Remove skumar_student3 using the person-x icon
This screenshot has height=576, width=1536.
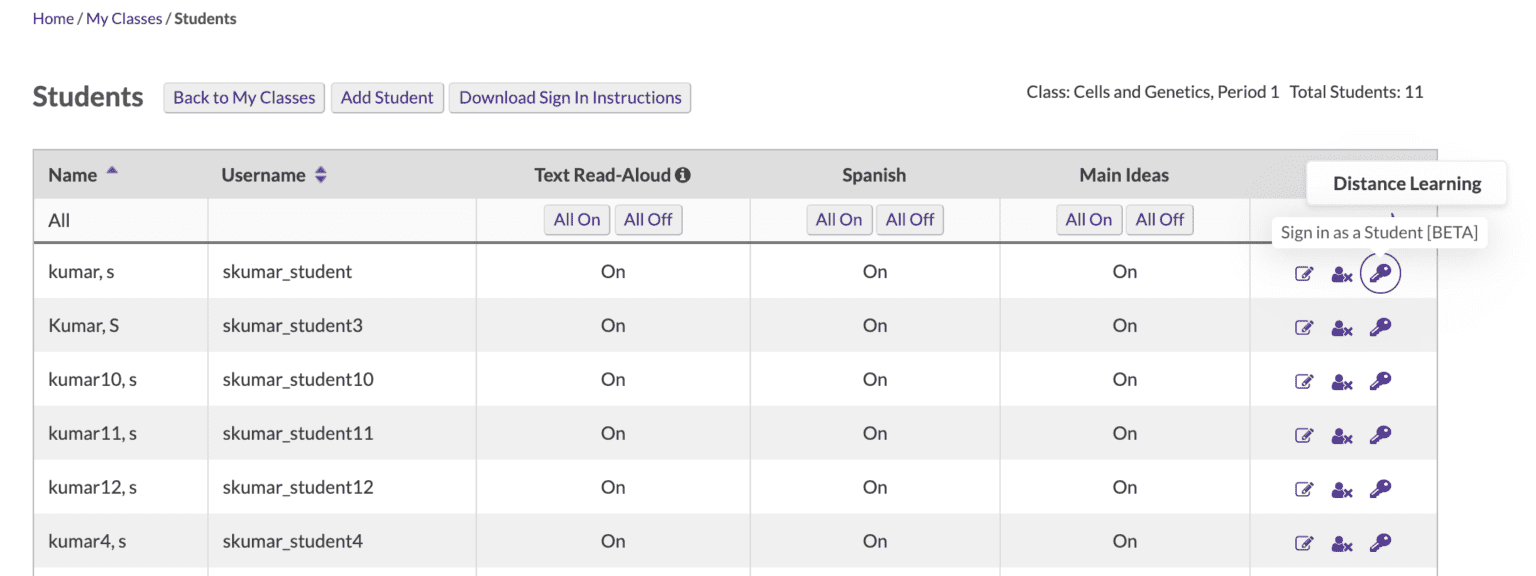point(1341,327)
